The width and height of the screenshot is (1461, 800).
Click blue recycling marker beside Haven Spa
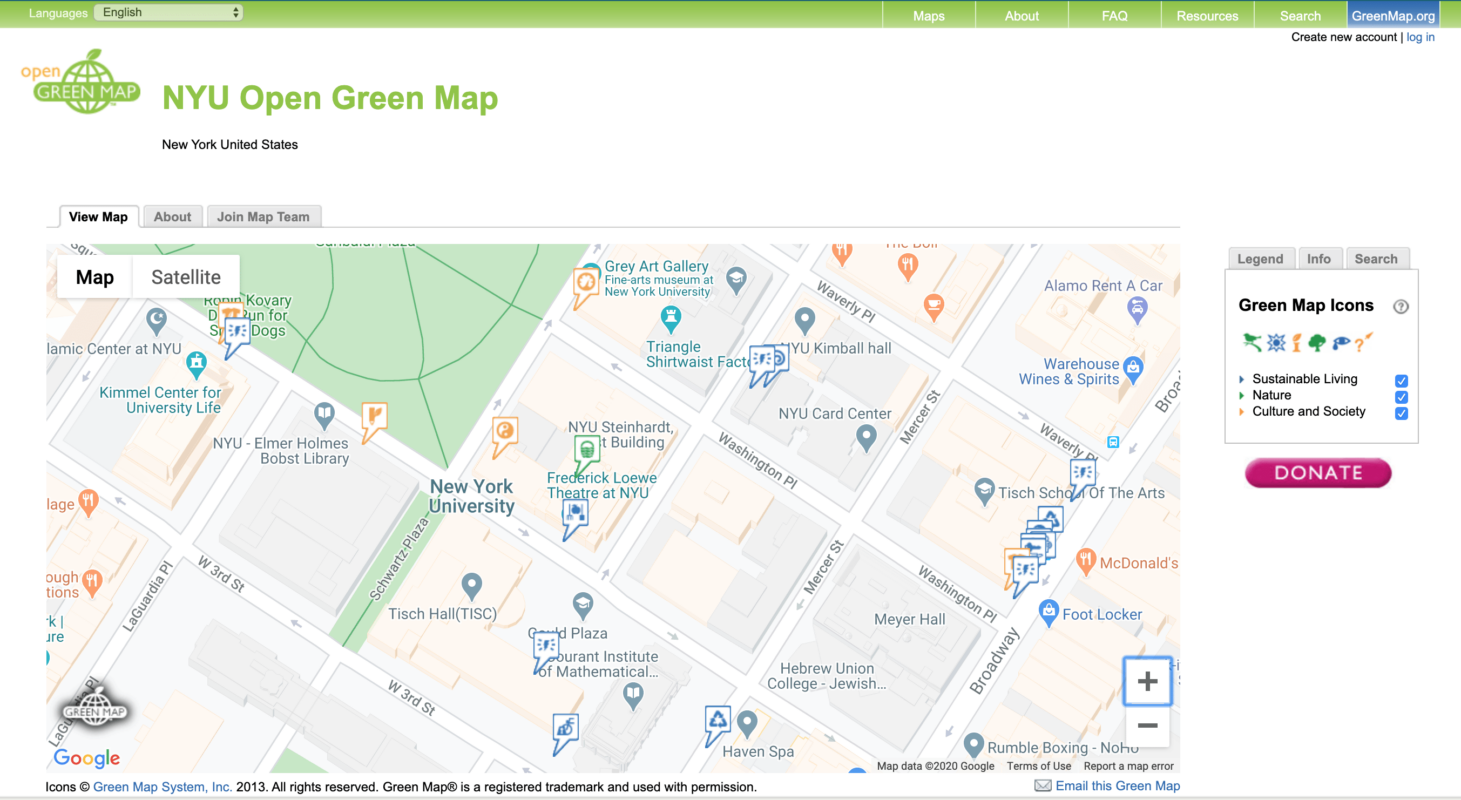[718, 724]
